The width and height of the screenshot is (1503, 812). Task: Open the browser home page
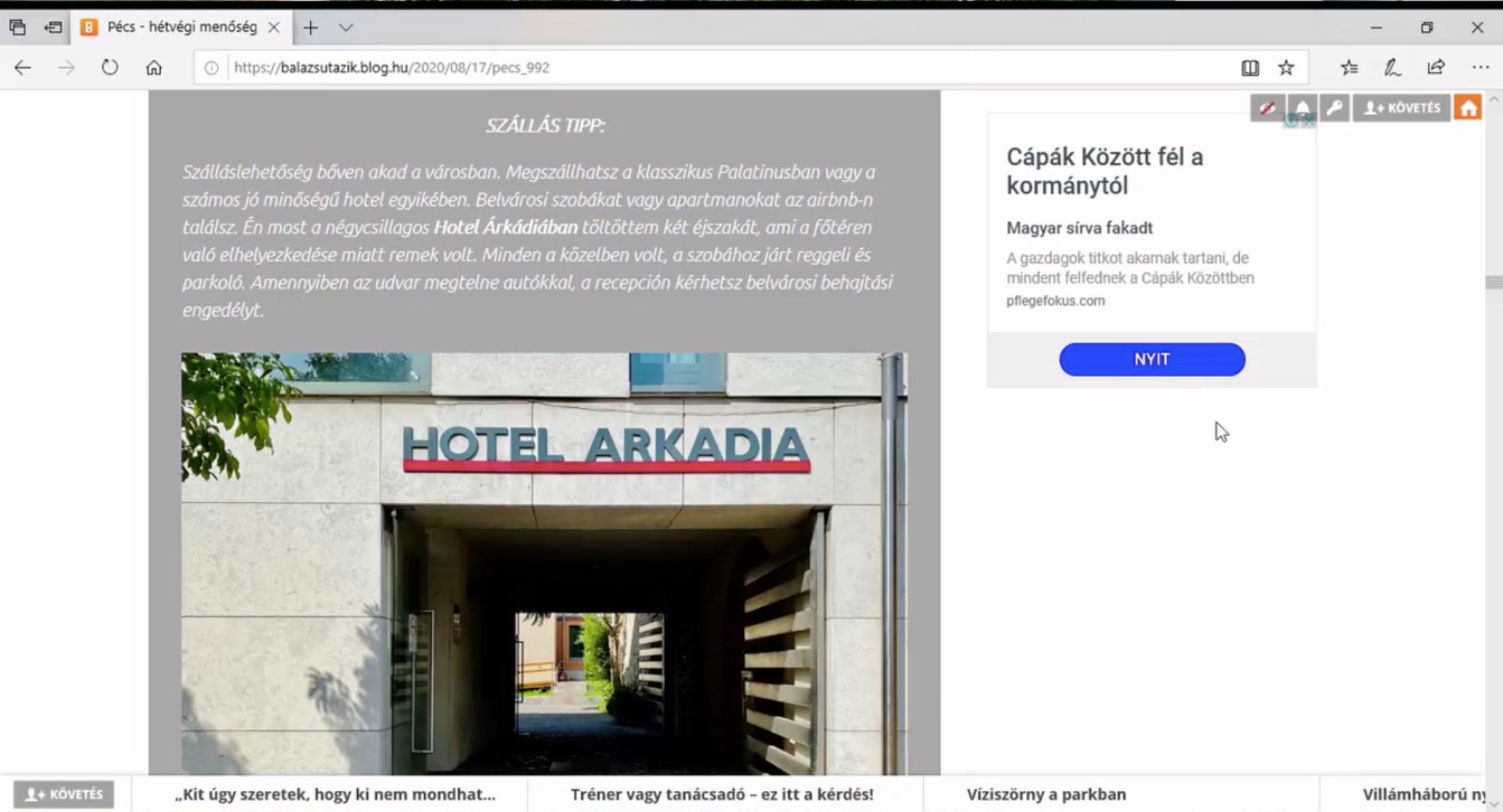click(x=154, y=68)
